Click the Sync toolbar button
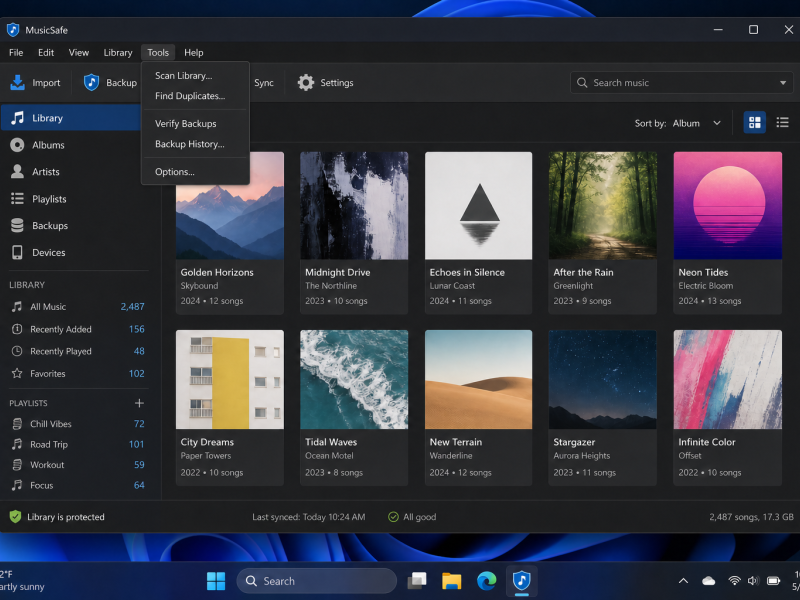 tap(263, 83)
